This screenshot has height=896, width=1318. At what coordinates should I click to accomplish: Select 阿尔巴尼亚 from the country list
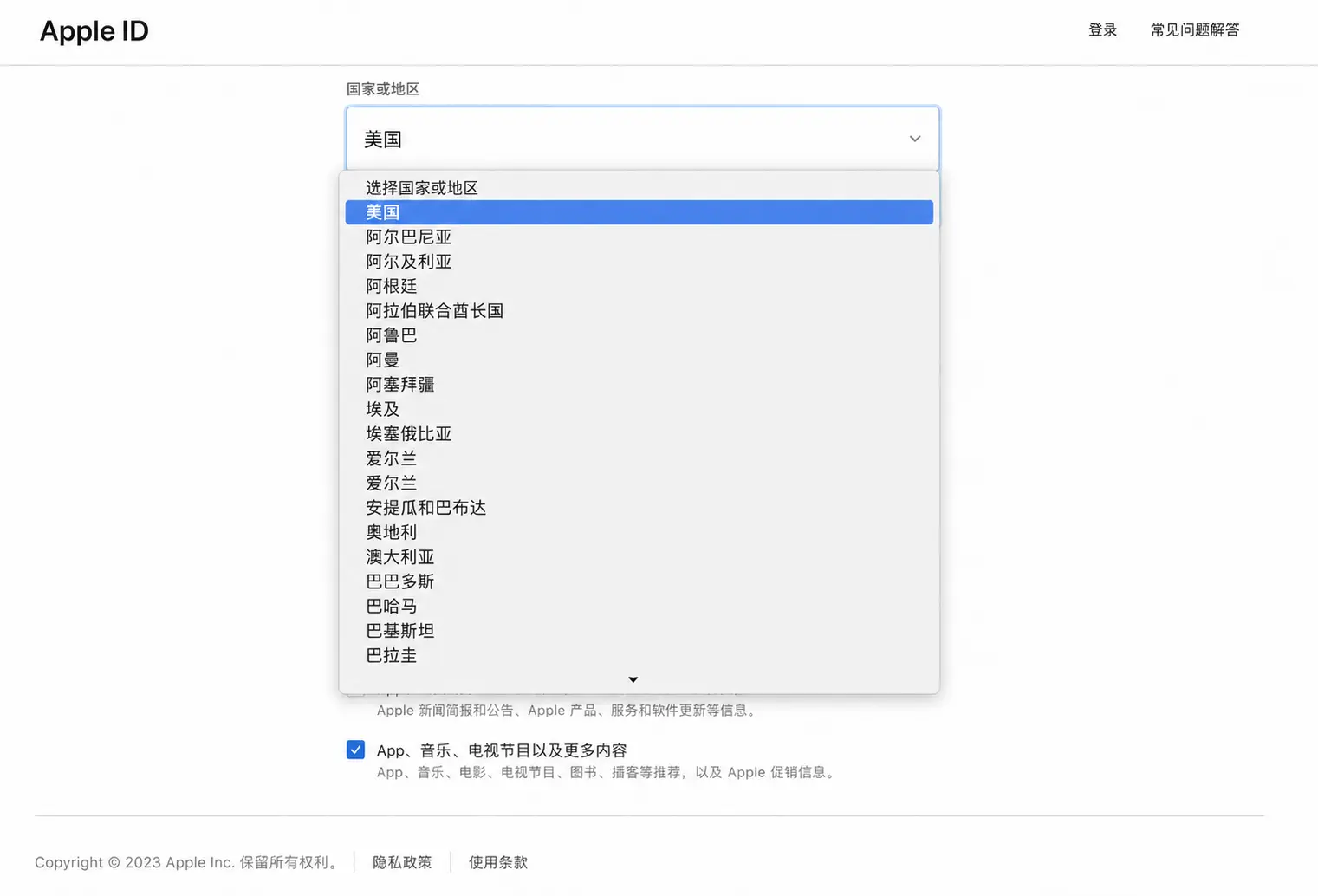tap(640, 237)
